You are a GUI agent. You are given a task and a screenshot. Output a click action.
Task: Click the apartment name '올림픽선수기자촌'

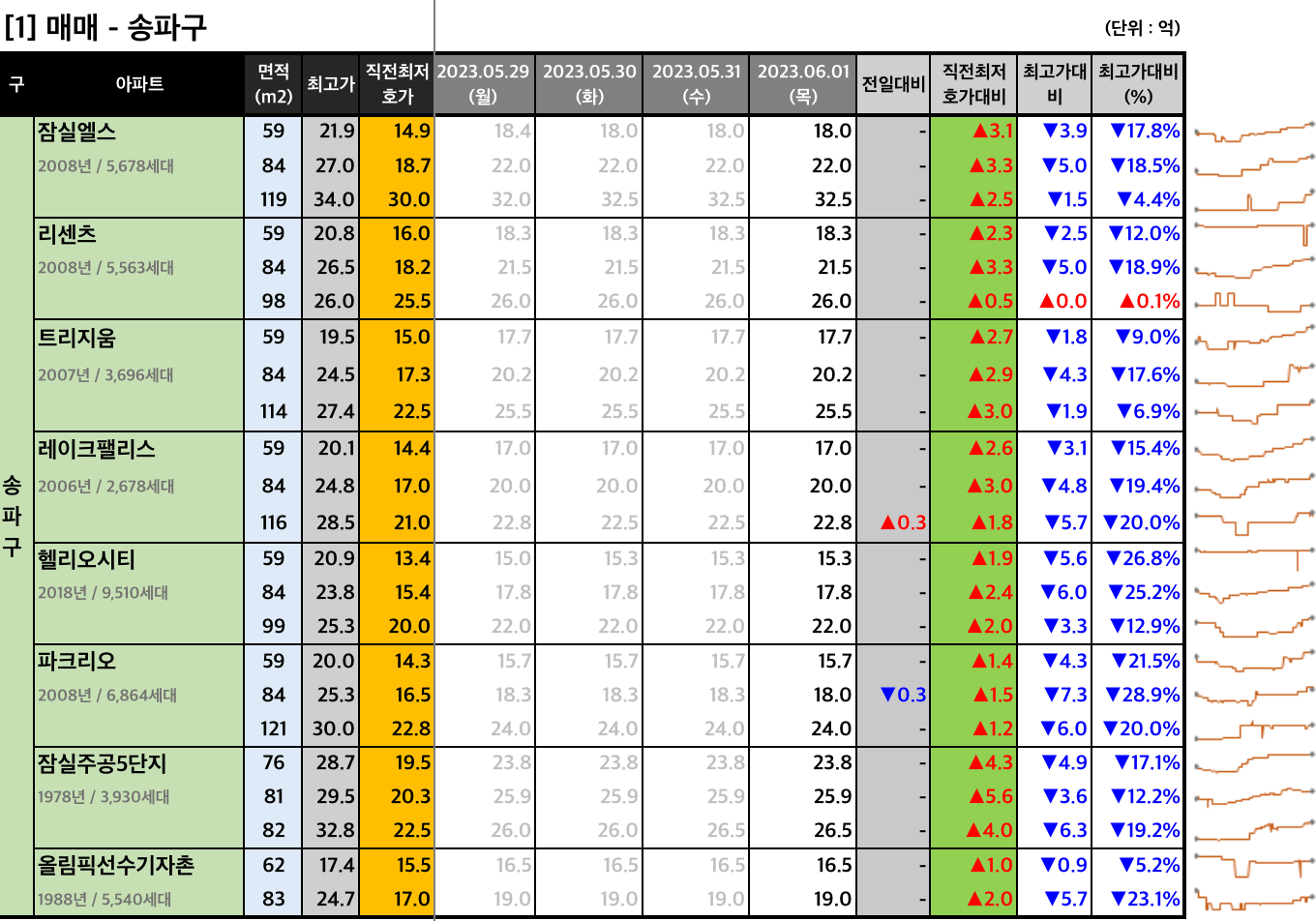[116, 865]
